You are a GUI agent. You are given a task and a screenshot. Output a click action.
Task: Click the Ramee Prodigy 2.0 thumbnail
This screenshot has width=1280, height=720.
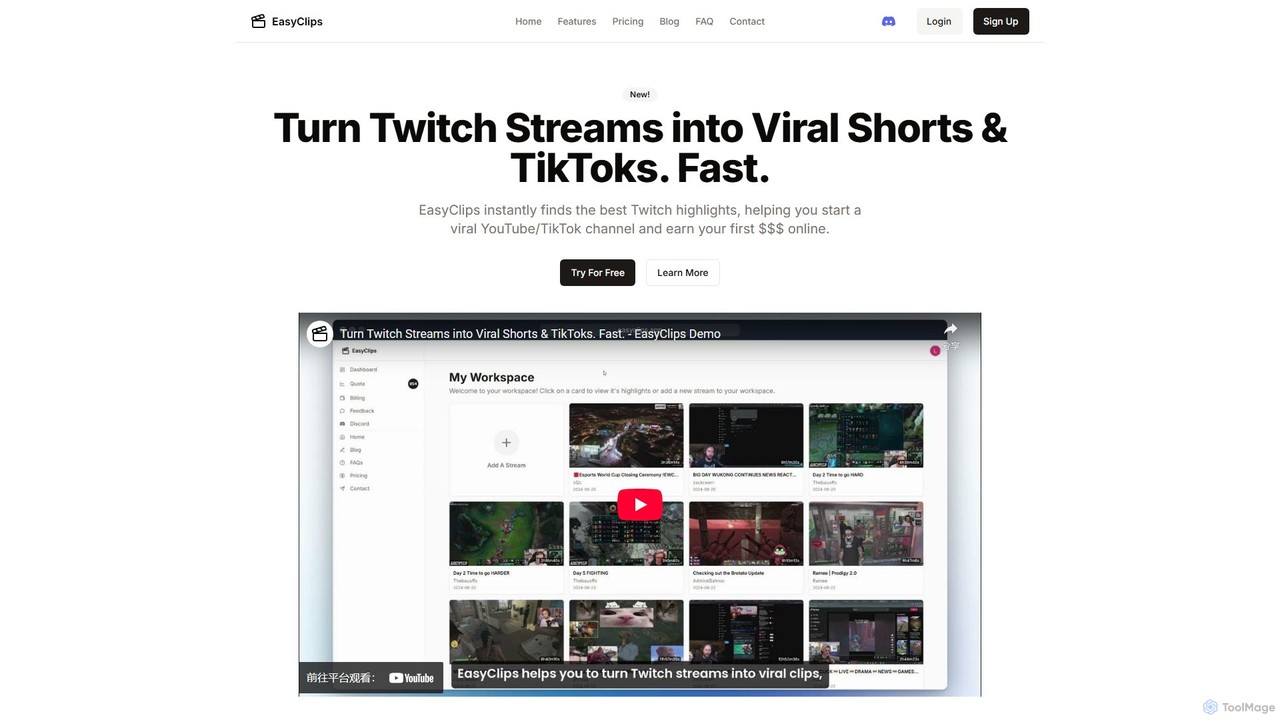866,534
